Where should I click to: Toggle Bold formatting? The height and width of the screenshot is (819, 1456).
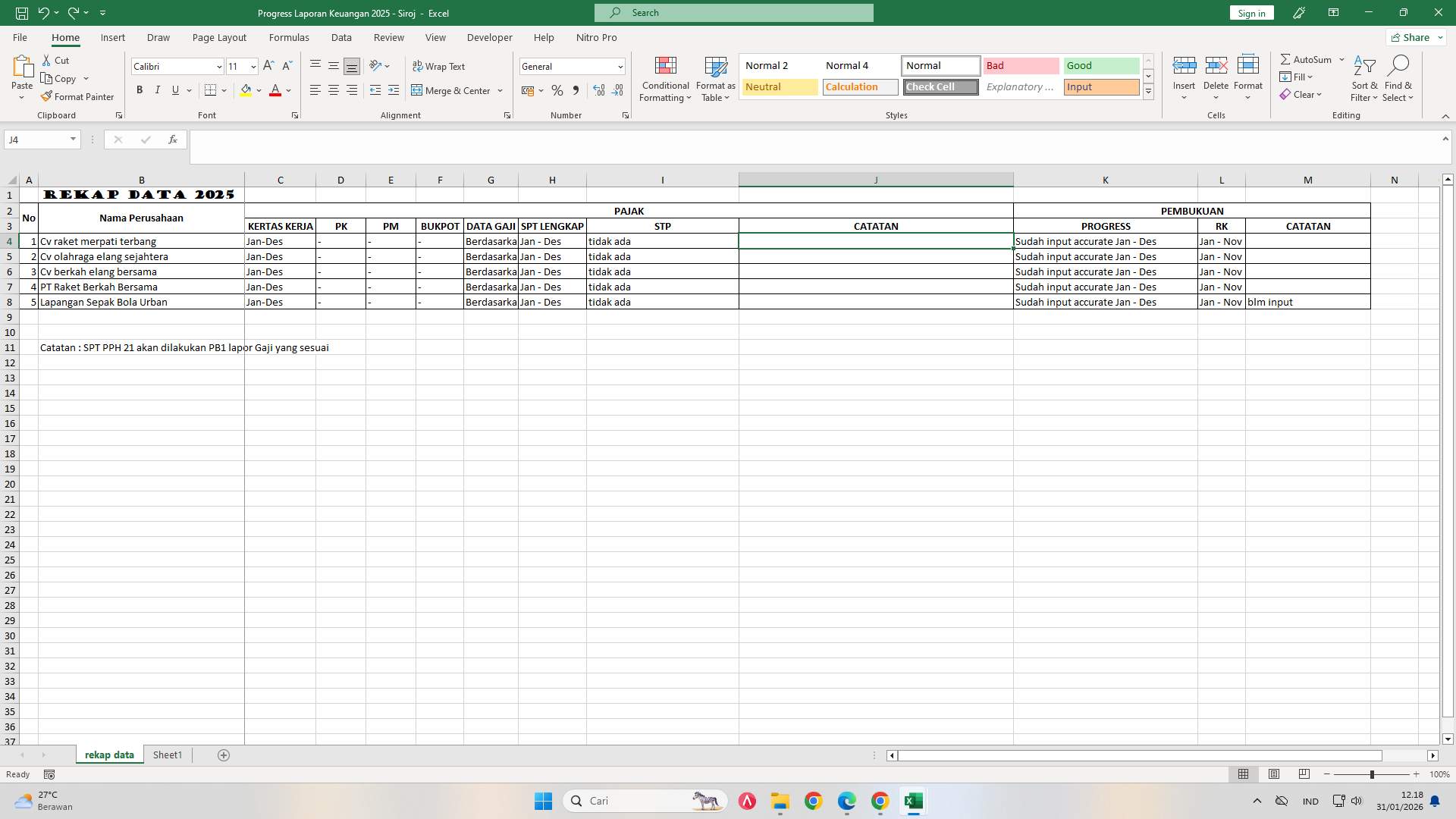pos(140,90)
